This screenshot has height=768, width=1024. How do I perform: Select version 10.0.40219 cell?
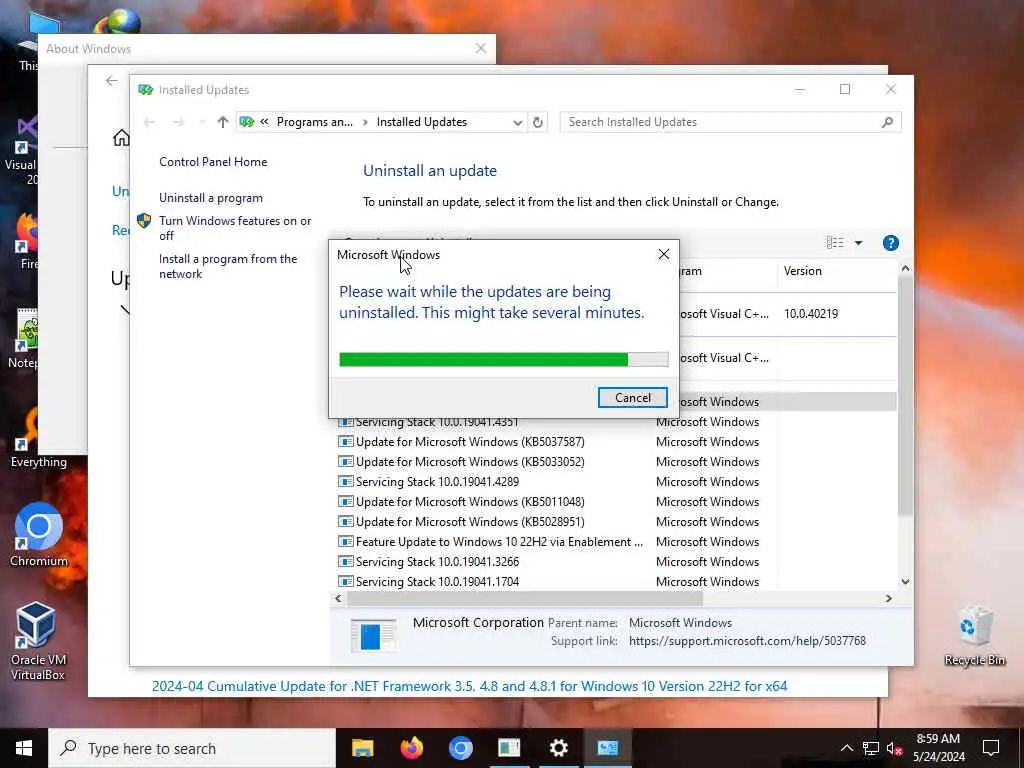[x=810, y=313]
